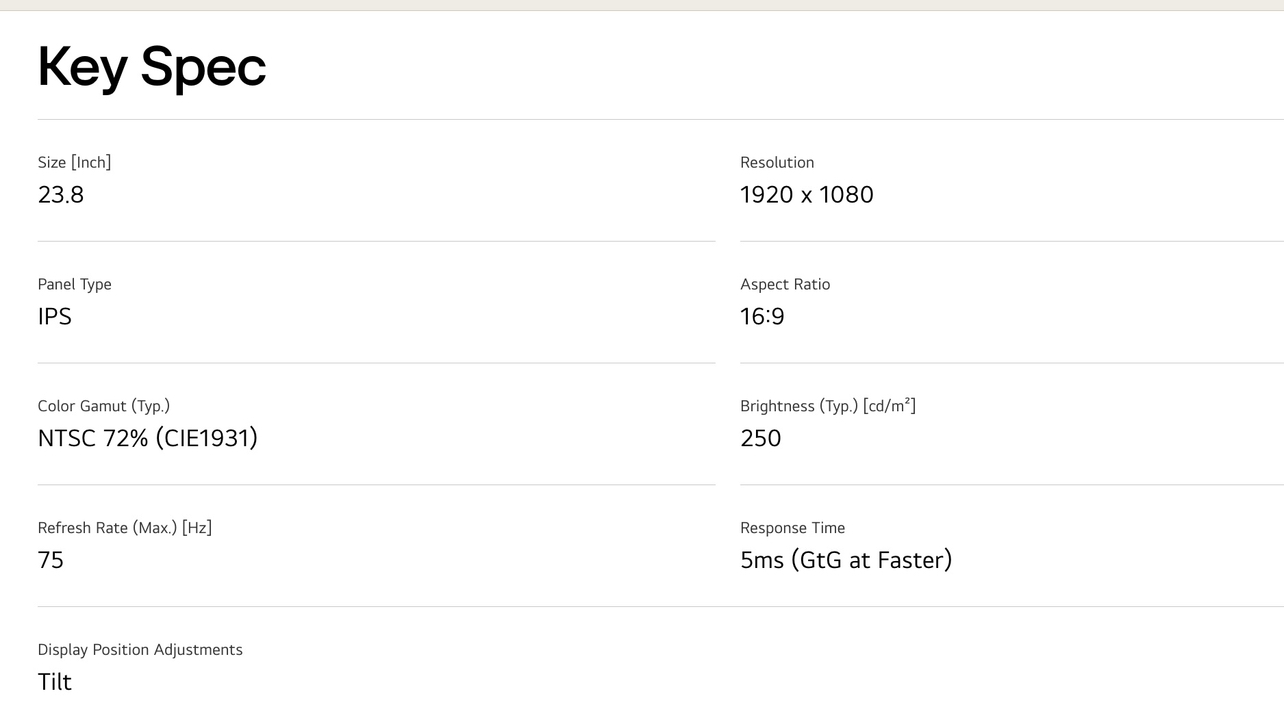Click the 5ms (GtG at Faster) value
Viewport: 1284px width, 724px height.
pos(846,560)
